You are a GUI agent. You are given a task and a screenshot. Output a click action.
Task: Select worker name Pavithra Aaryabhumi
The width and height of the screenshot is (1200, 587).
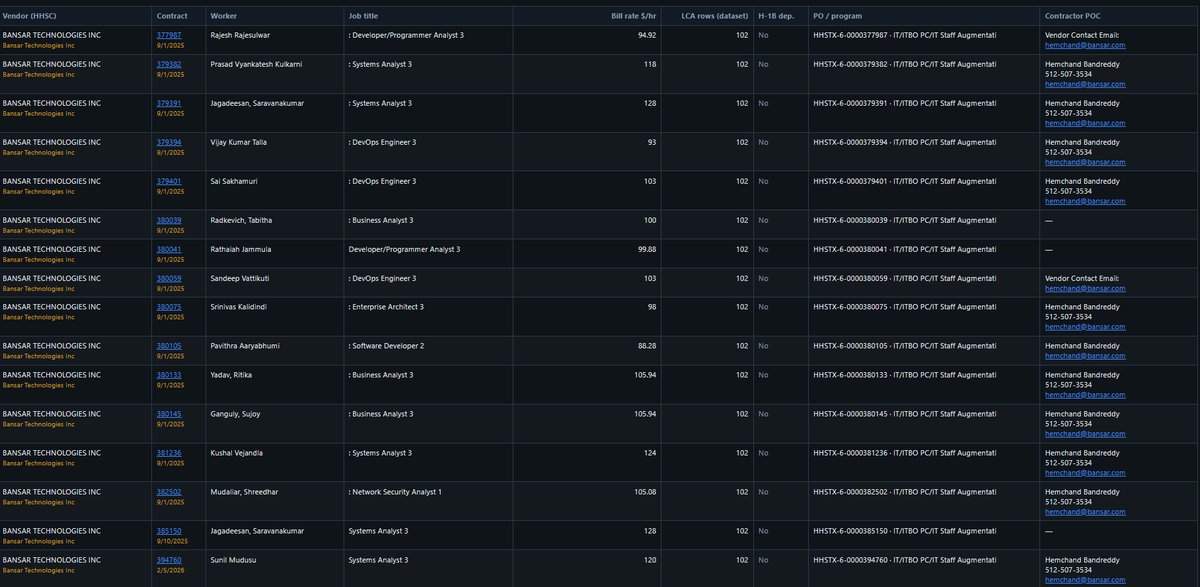point(246,346)
